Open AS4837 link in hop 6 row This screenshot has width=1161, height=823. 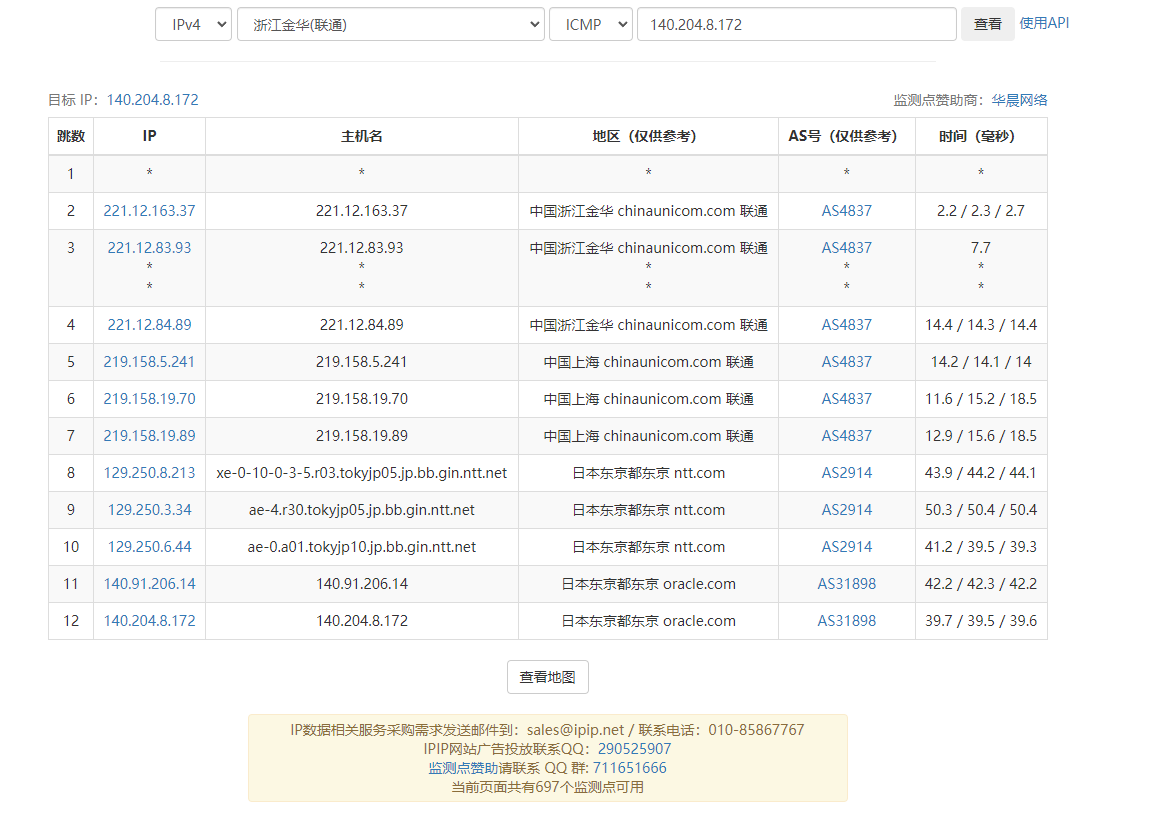[x=846, y=399]
